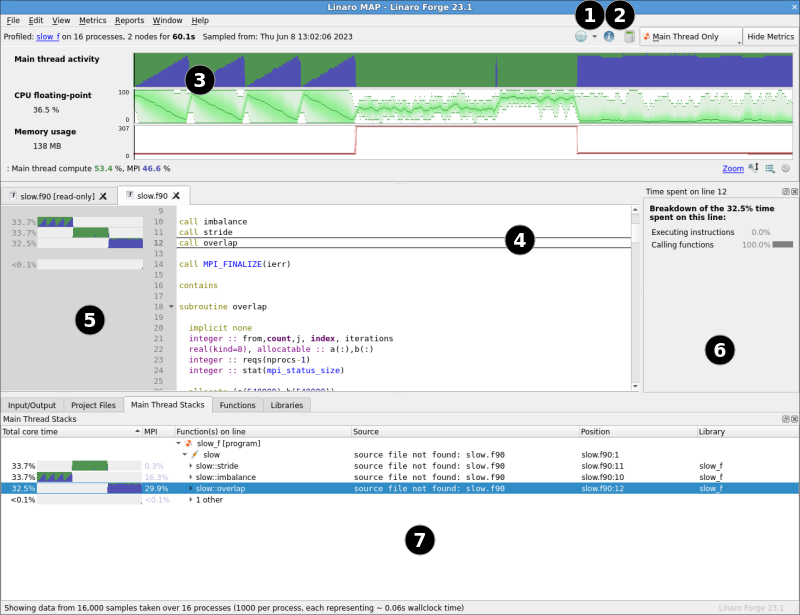
Task: Open the Help menu
Action: click(200, 20)
